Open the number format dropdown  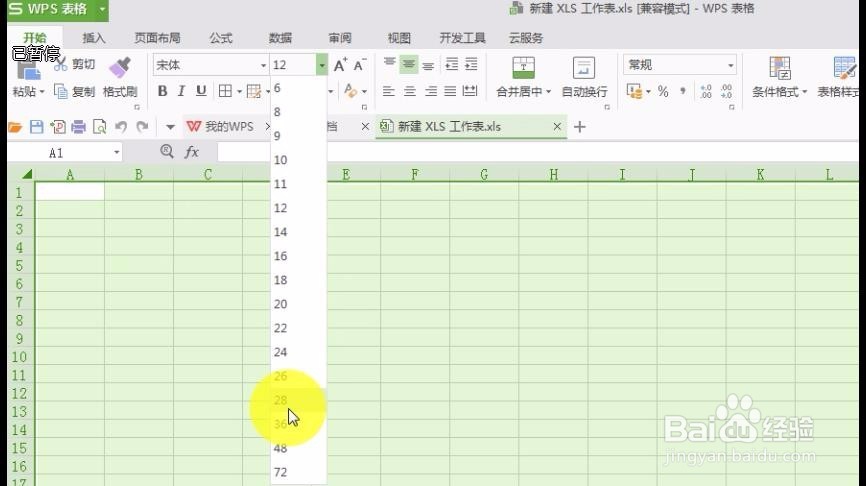731,65
